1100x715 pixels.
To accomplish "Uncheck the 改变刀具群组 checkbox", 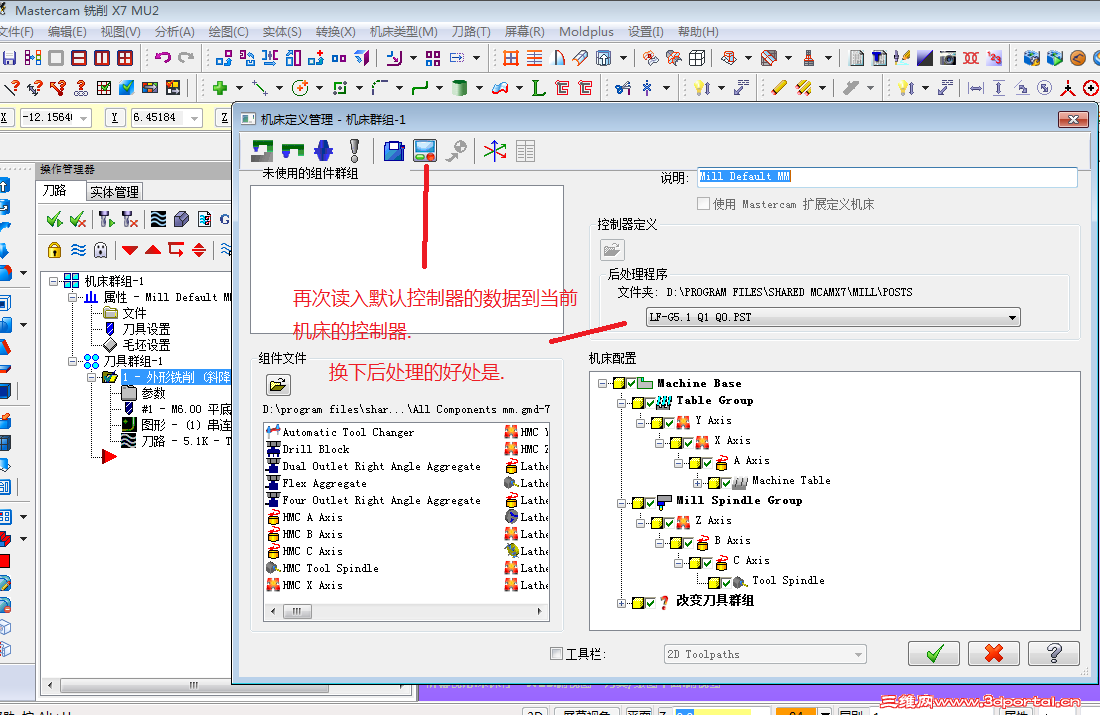I will 650,603.
